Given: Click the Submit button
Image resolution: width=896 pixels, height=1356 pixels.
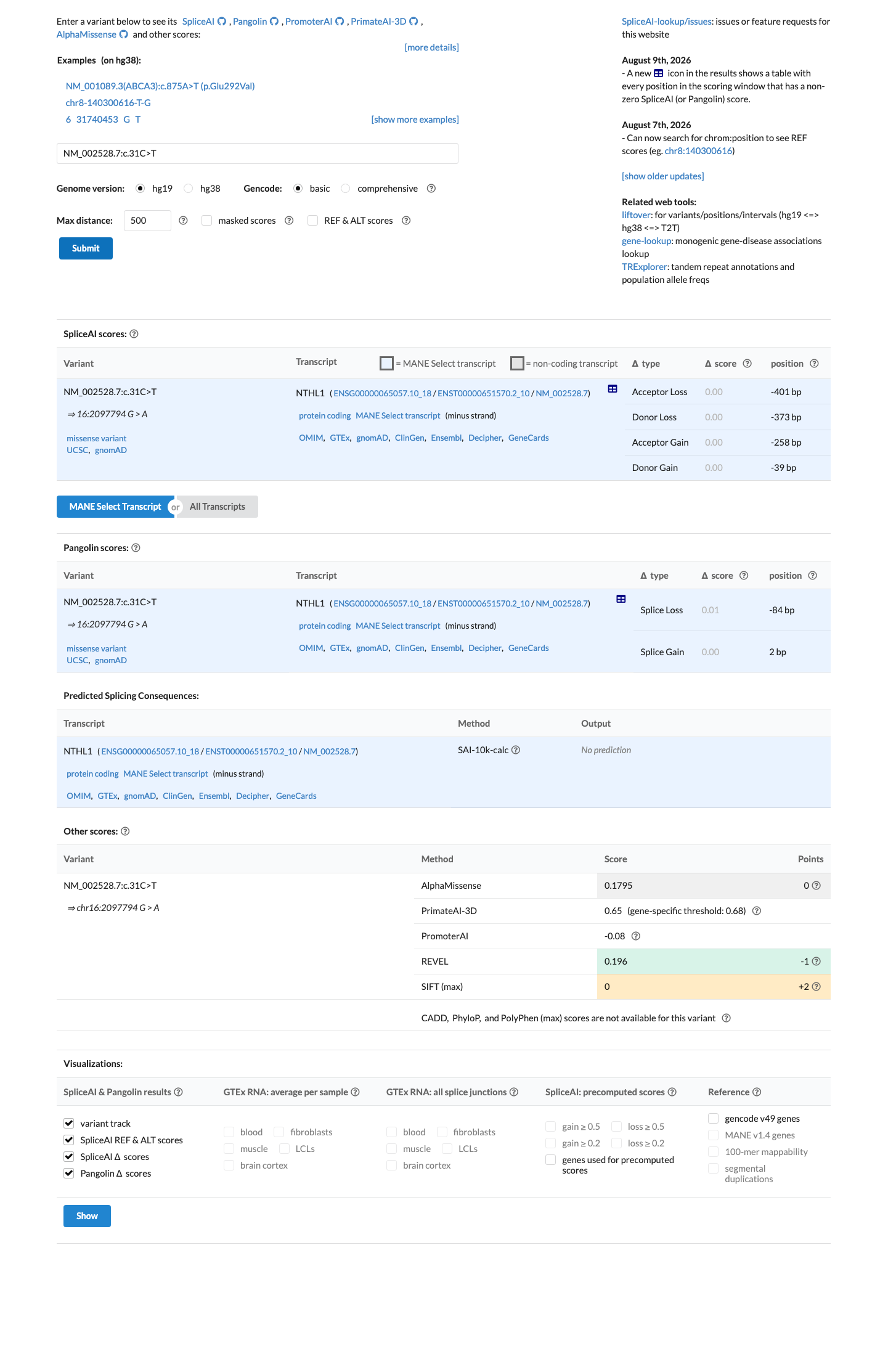Looking at the screenshot, I should tap(86, 248).
